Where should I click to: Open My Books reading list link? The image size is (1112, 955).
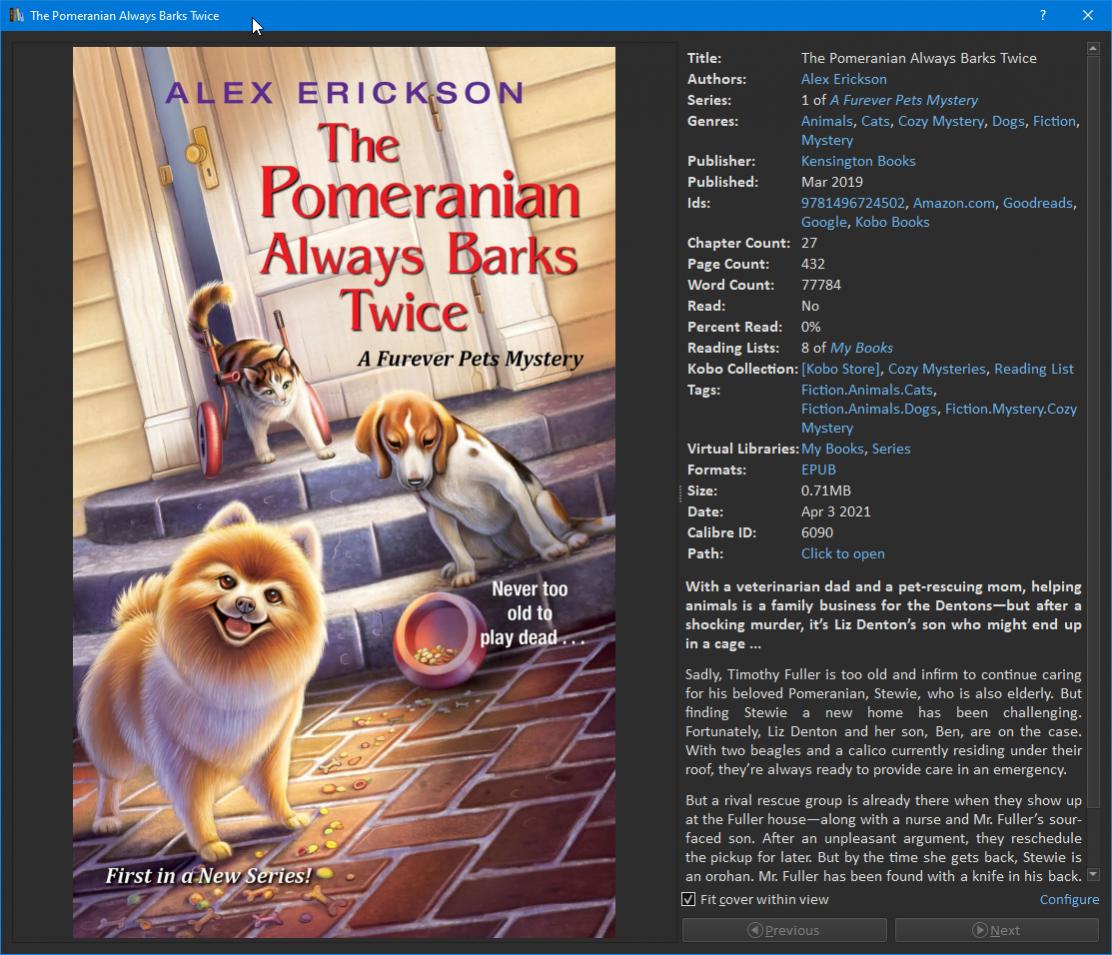[x=861, y=348]
